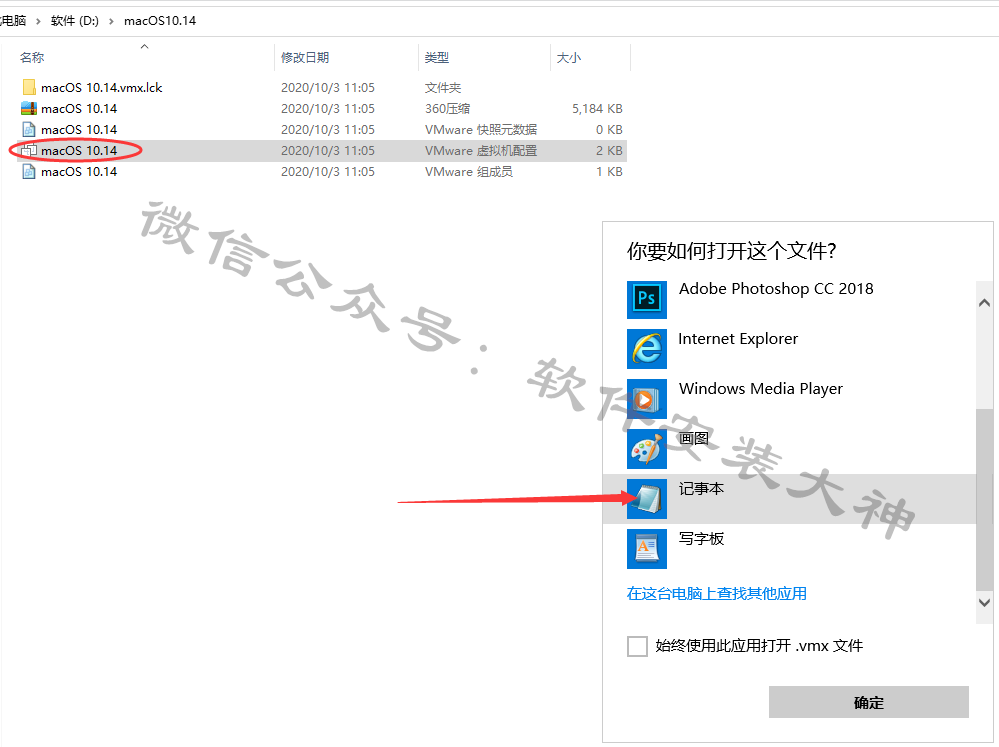999x747 pixels.
Task: Select the 写字板 WordPad icon
Action: pos(647,549)
